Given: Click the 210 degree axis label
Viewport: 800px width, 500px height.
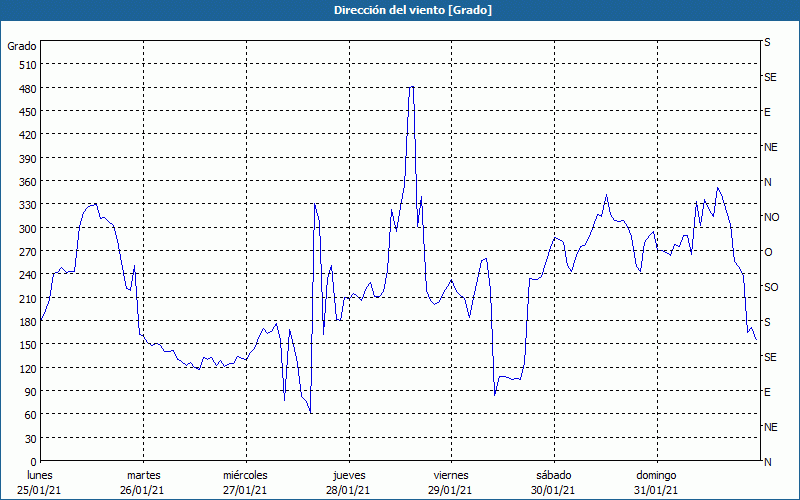Looking at the screenshot, I should pyautogui.click(x=28, y=299).
